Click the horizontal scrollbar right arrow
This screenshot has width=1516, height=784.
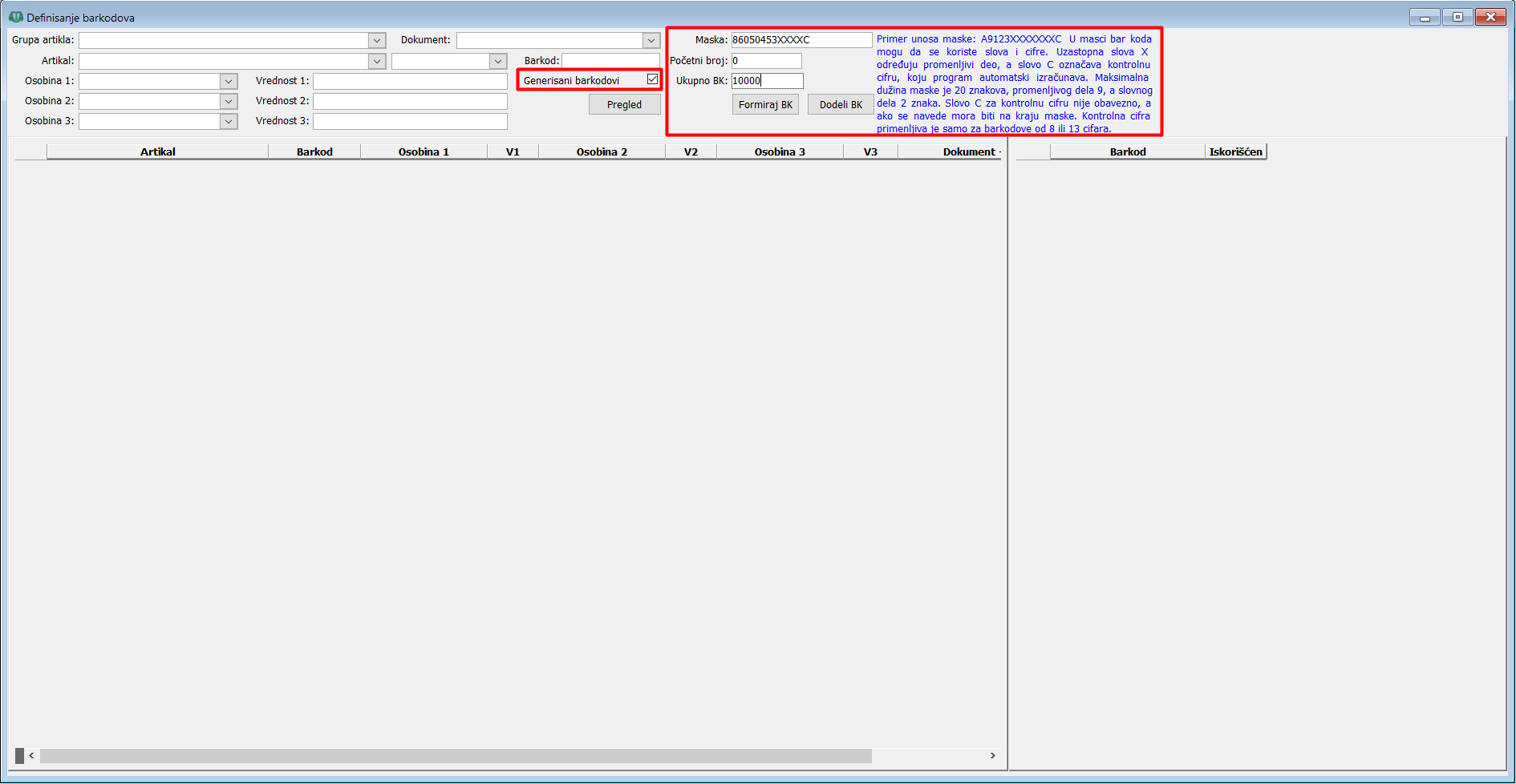992,755
